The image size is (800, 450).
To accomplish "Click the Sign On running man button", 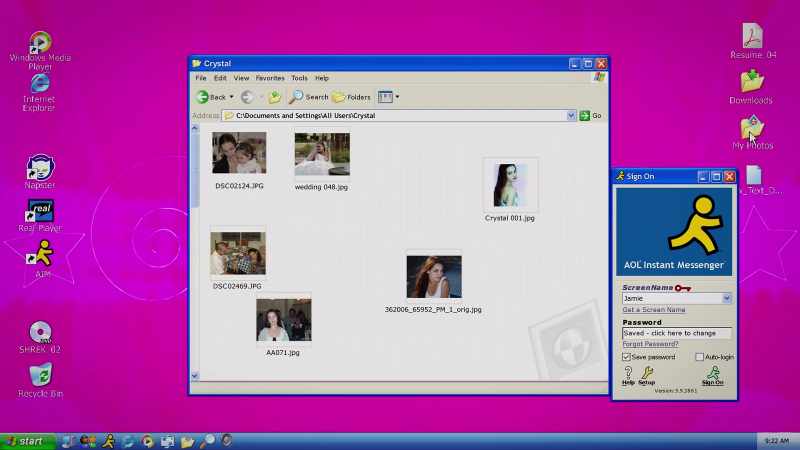I will coord(712,375).
